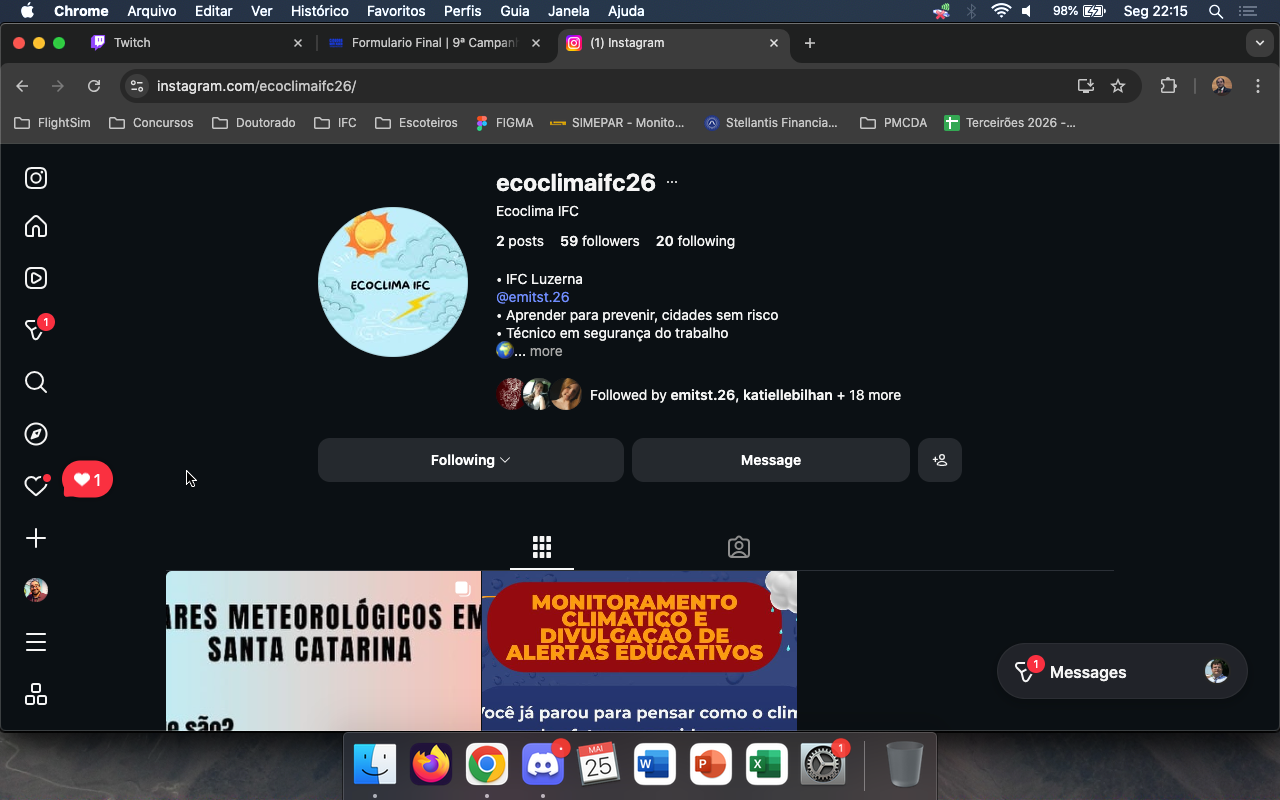Image resolution: width=1280 pixels, height=800 pixels.
Task: Open the FIGMA bookmark
Action: (503, 123)
